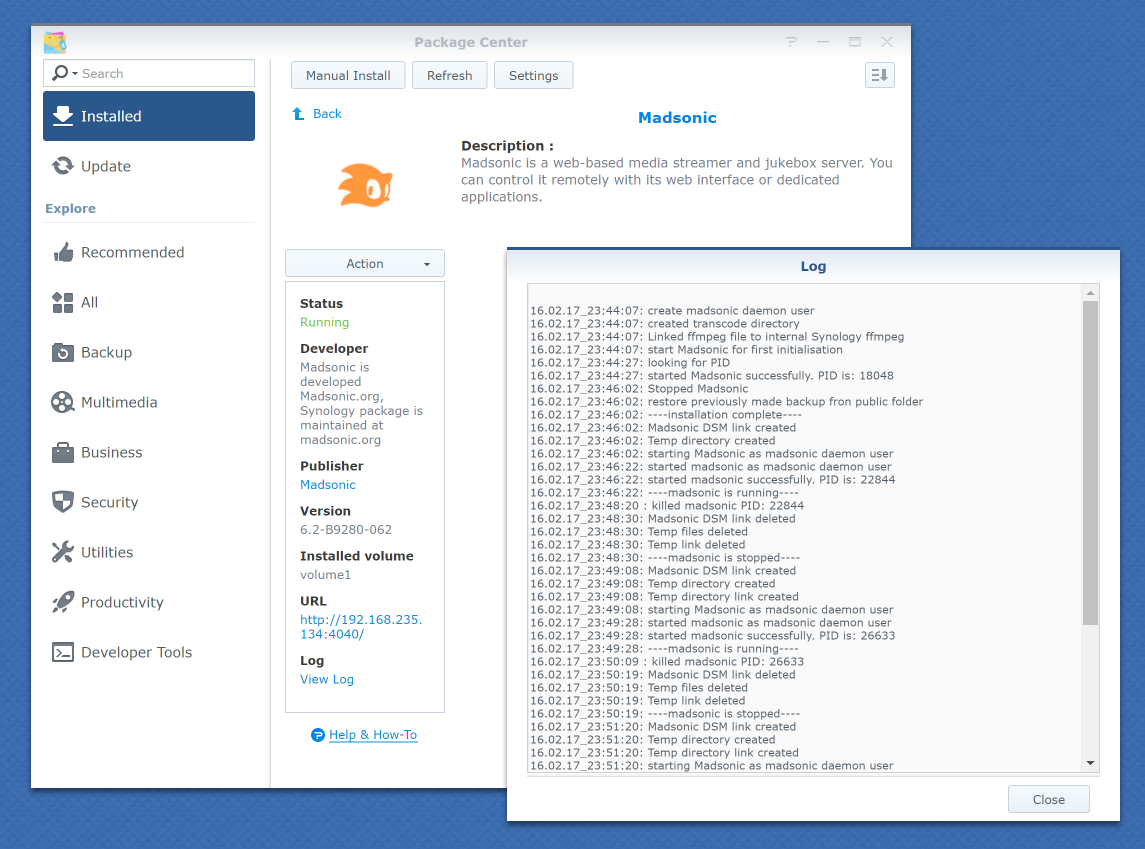
Task: Click the Madsonic package title
Action: (678, 118)
